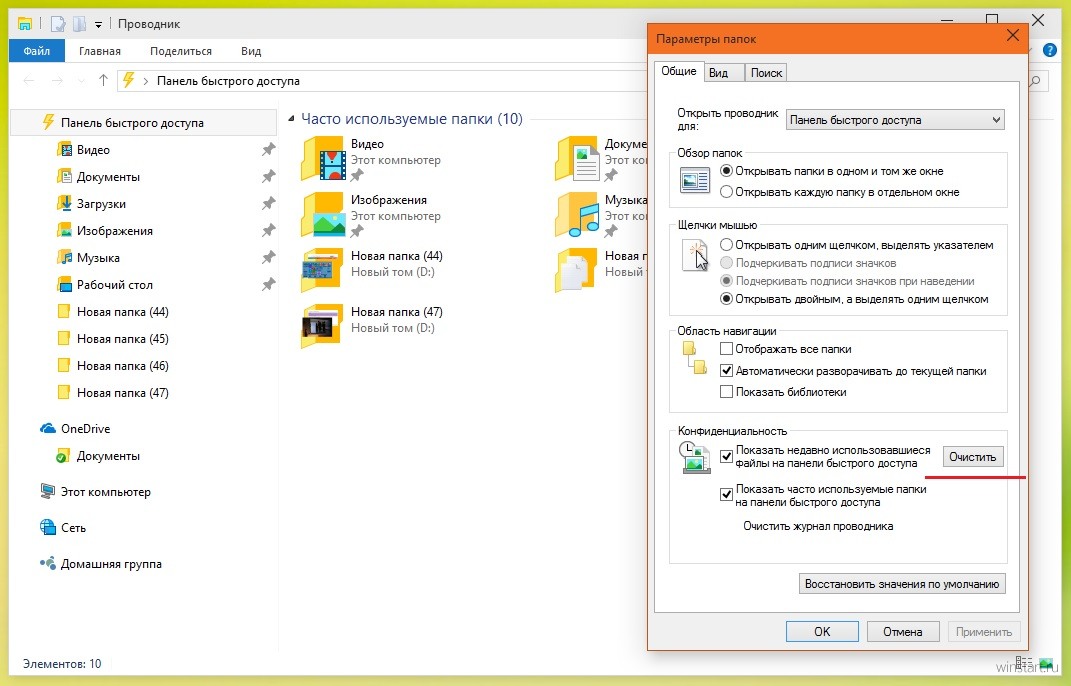Select double-click to open radio option
Viewport: 1071px width, 686px height.
tap(727, 299)
